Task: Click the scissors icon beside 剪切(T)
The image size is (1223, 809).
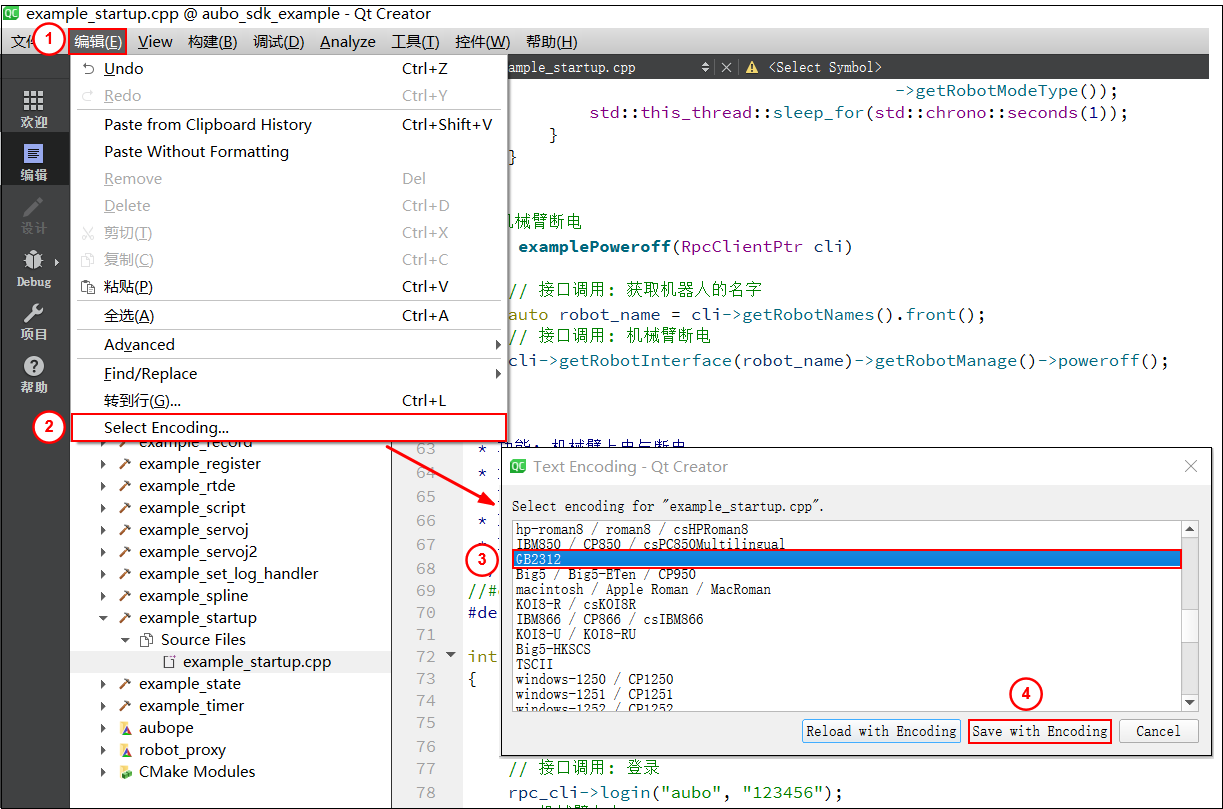Action: coord(88,233)
